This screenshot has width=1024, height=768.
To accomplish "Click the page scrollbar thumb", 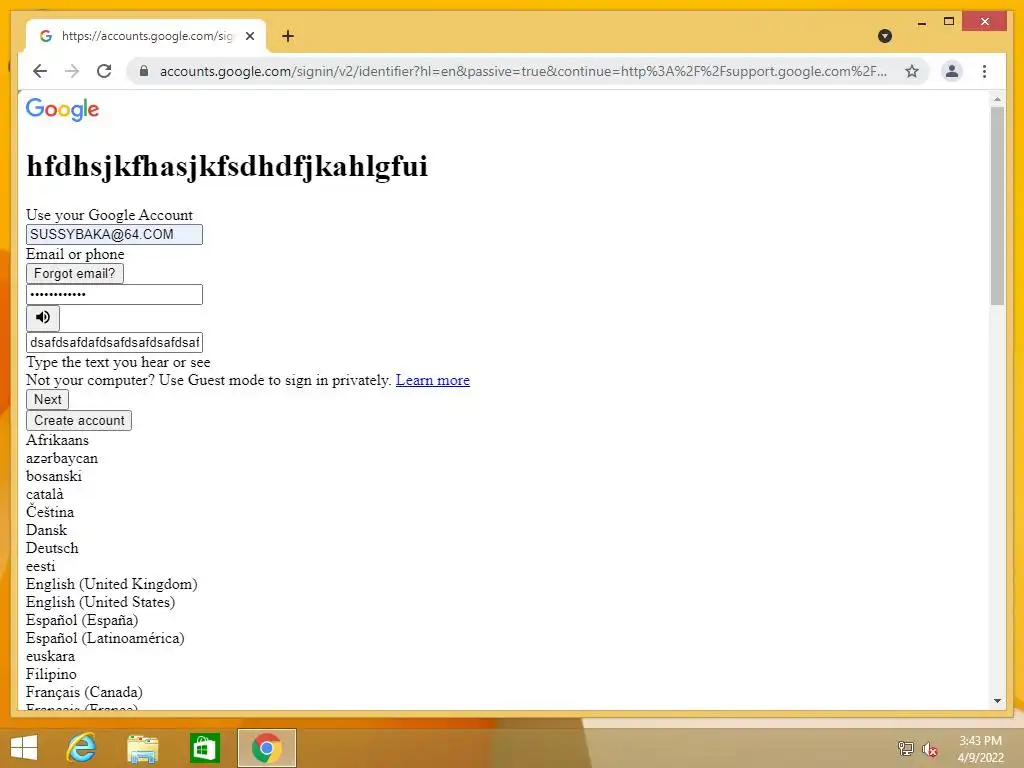I will click(x=997, y=206).
